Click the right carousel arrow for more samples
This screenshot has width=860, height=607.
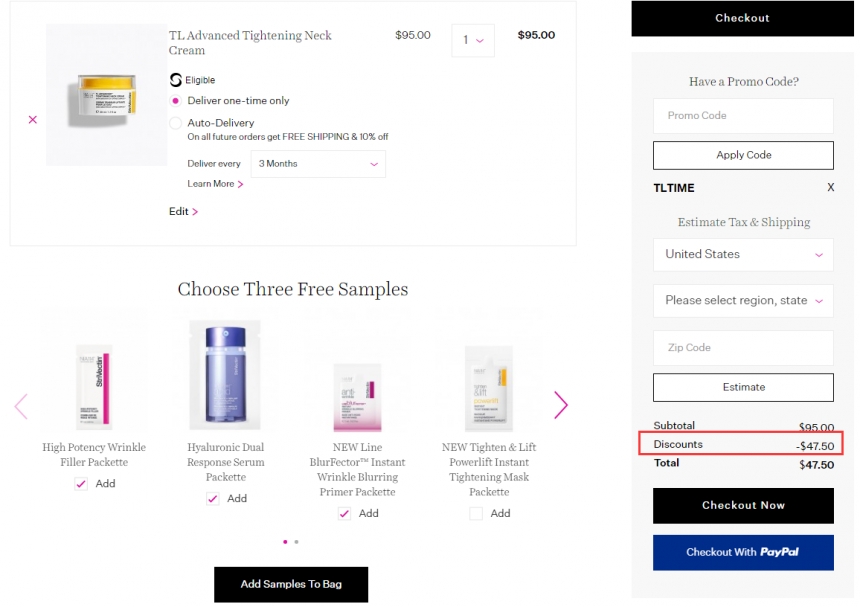click(x=561, y=404)
